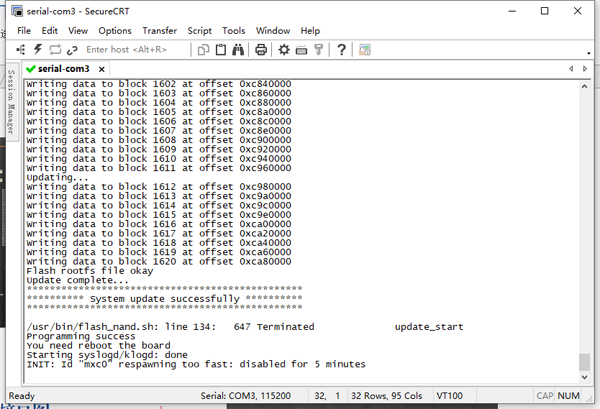Click the NUM indicator in status bar
The height and width of the screenshot is (409, 600).
click(569, 396)
